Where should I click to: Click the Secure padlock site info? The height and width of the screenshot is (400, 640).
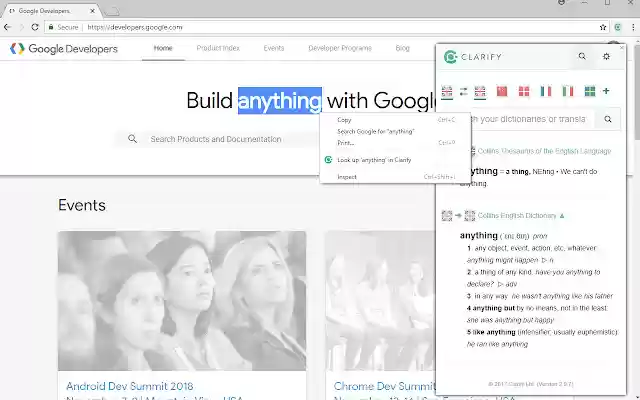63,27
